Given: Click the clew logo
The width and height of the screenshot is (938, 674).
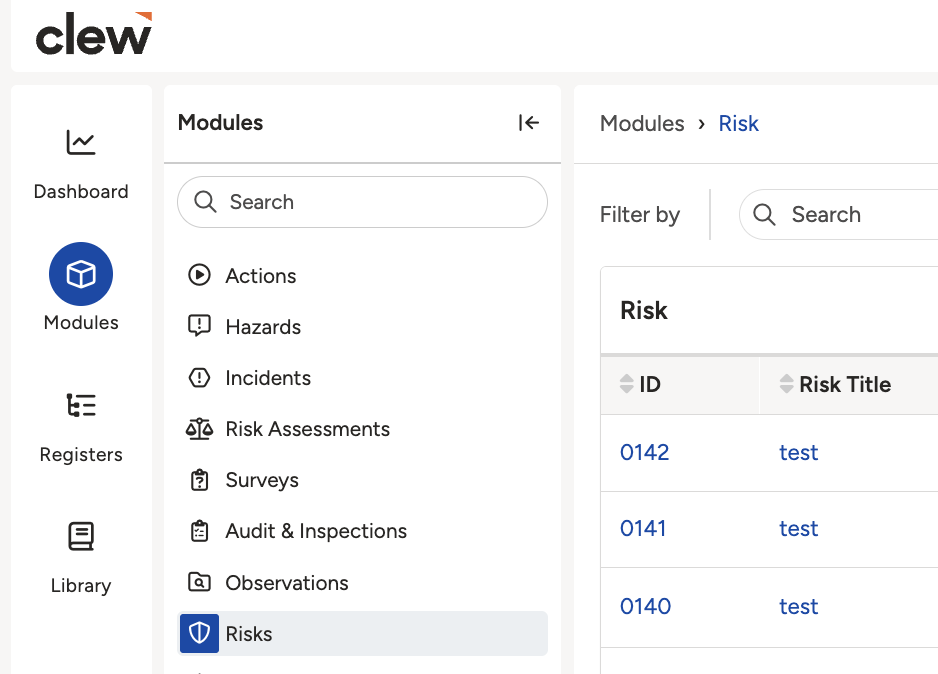Looking at the screenshot, I should (x=94, y=34).
